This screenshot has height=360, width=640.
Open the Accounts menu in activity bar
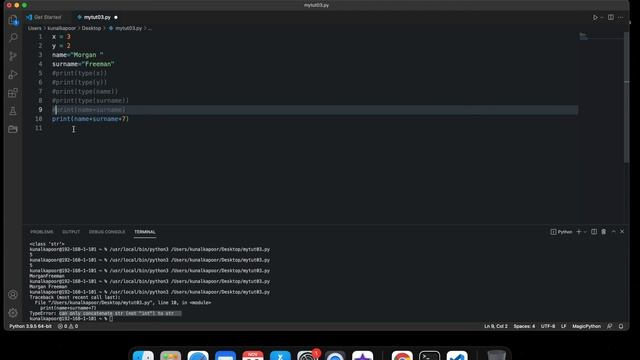[13, 295]
